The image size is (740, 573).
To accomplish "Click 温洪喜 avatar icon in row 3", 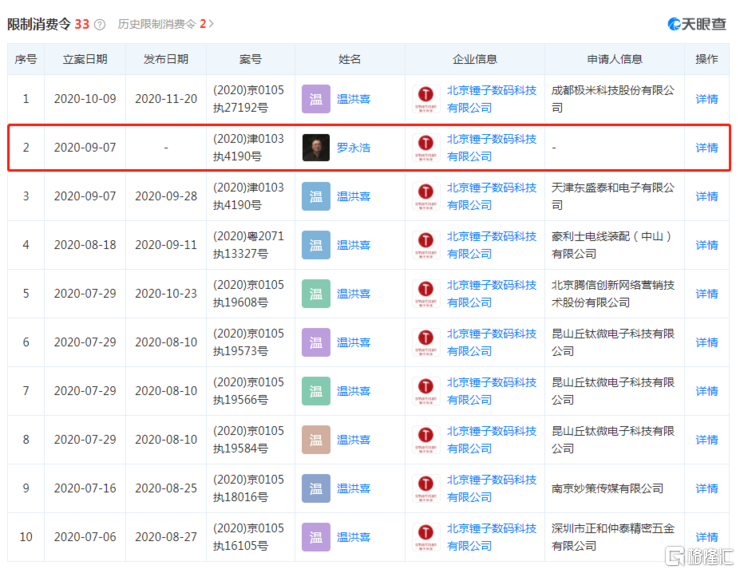I will tap(316, 196).
